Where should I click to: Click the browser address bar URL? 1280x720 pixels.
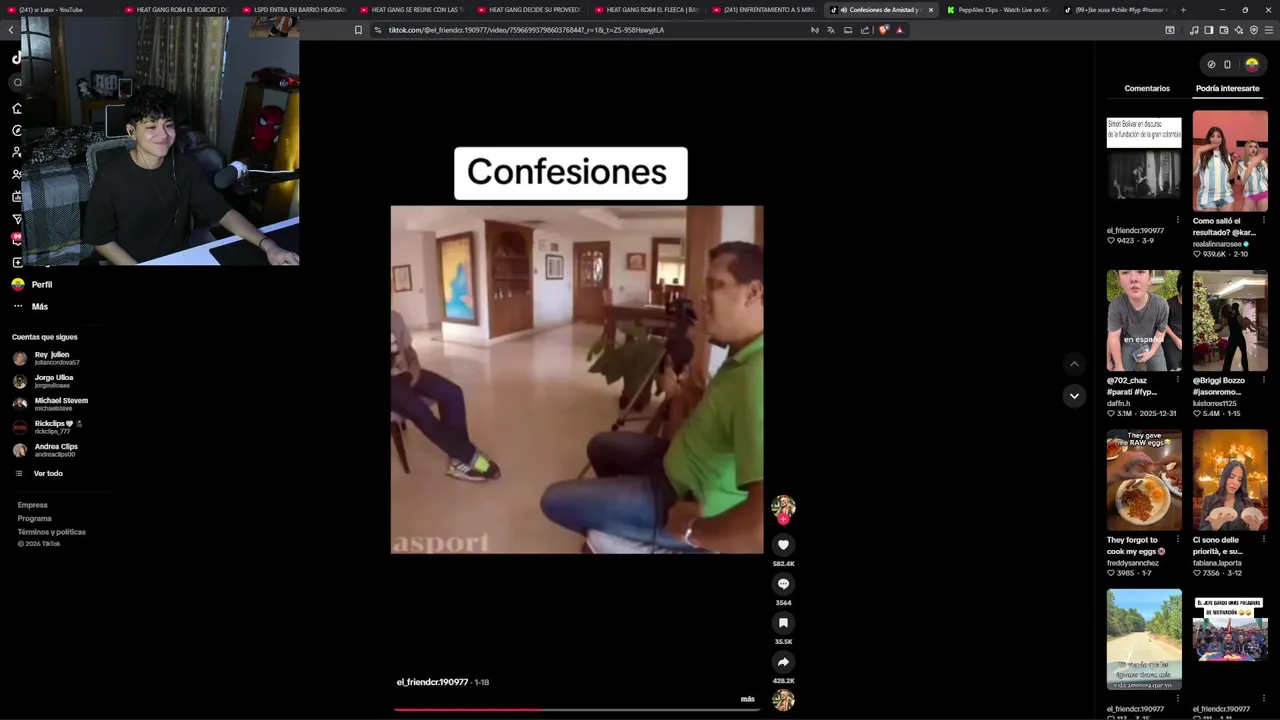pos(526,30)
